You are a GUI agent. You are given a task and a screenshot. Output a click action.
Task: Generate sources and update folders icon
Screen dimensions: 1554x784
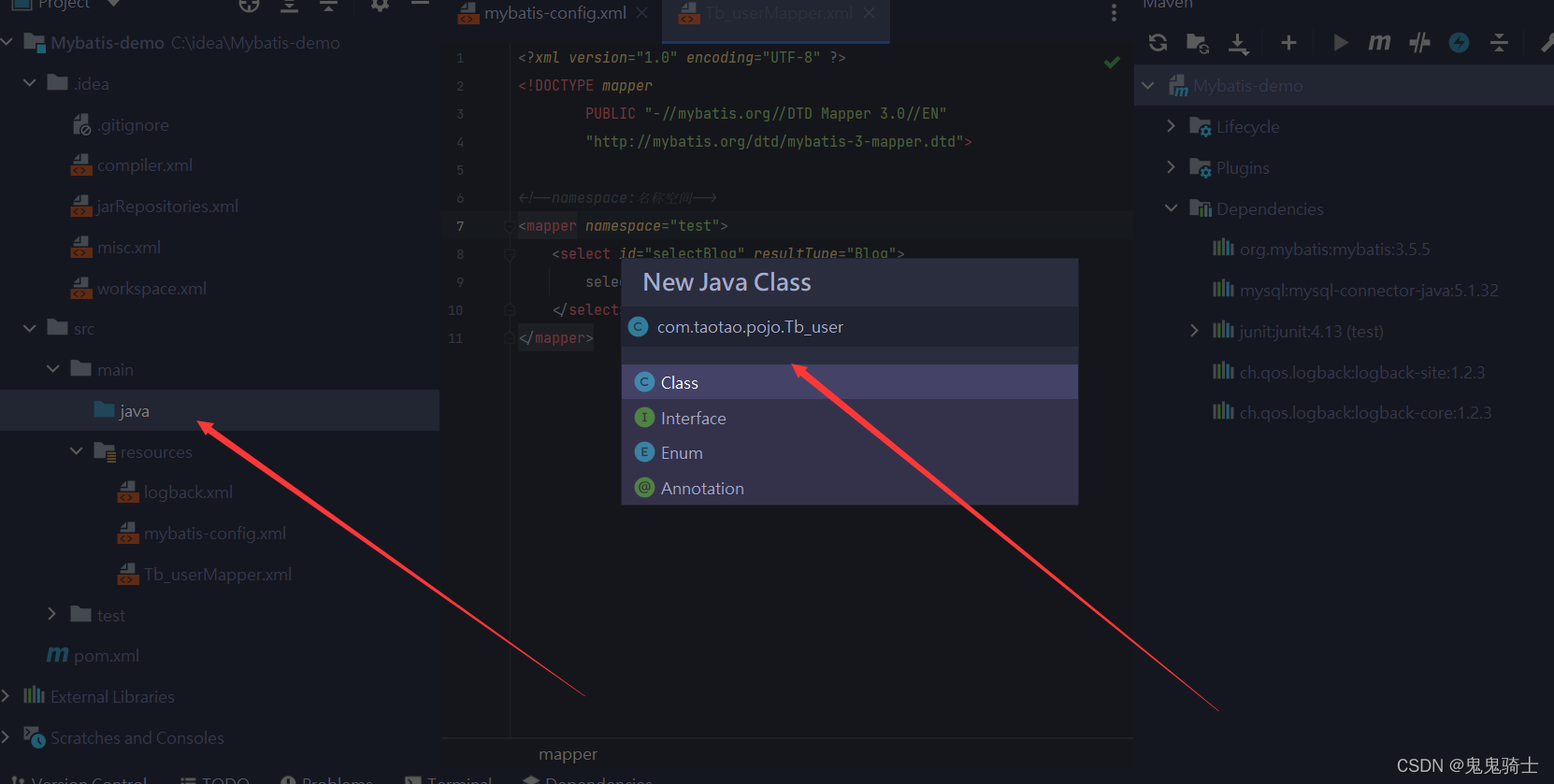point(1198,42)
